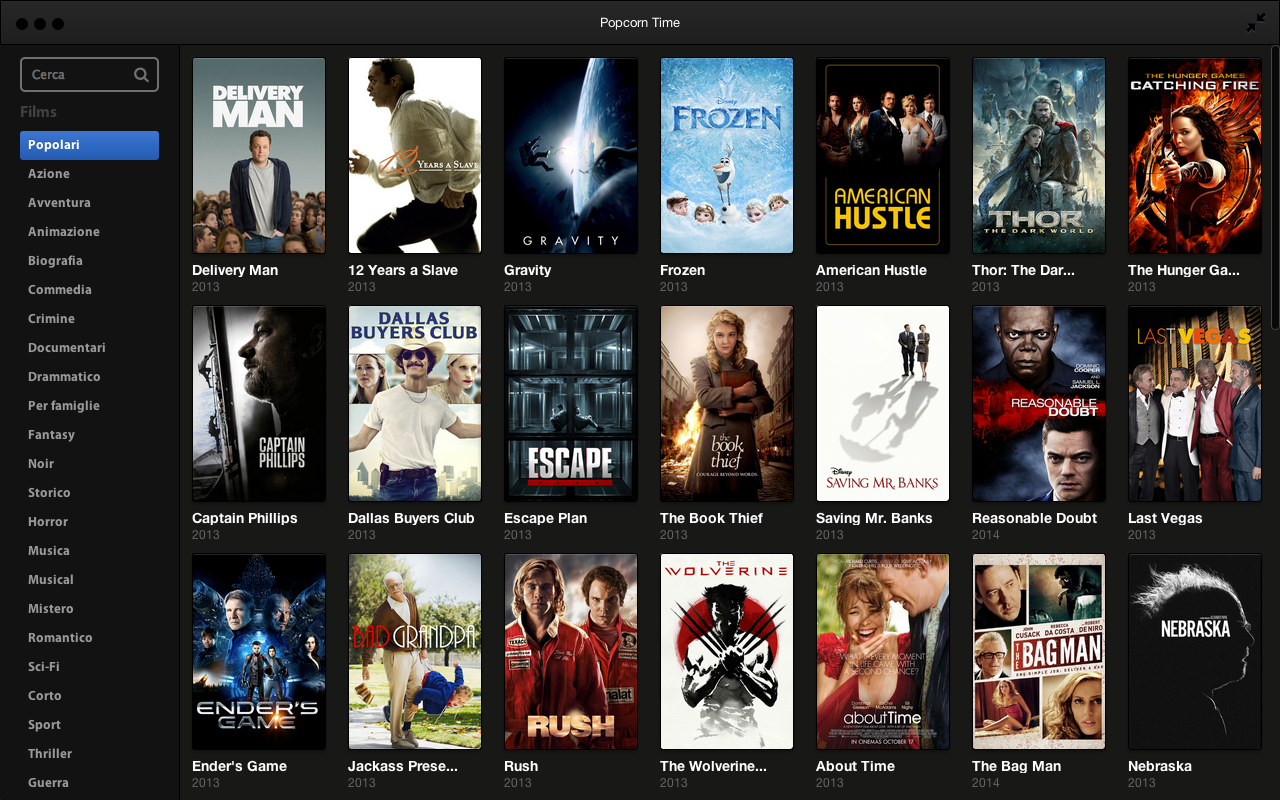Open the Frozen poster
Screen dimensions: 1280x800
pos(727,155)
